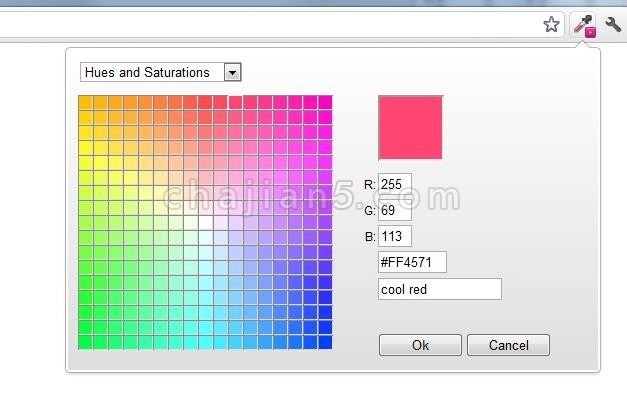Image resolution: width=627 pixels, height=396 pixels.
Task: Pick the orange swatch at grid's top-left corner
Action: (86, 103)
